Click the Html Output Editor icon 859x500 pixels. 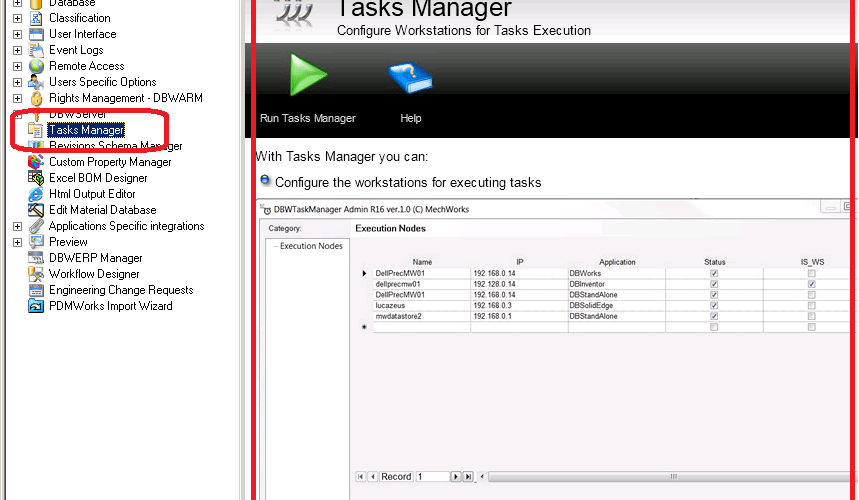tap(36, 194)
